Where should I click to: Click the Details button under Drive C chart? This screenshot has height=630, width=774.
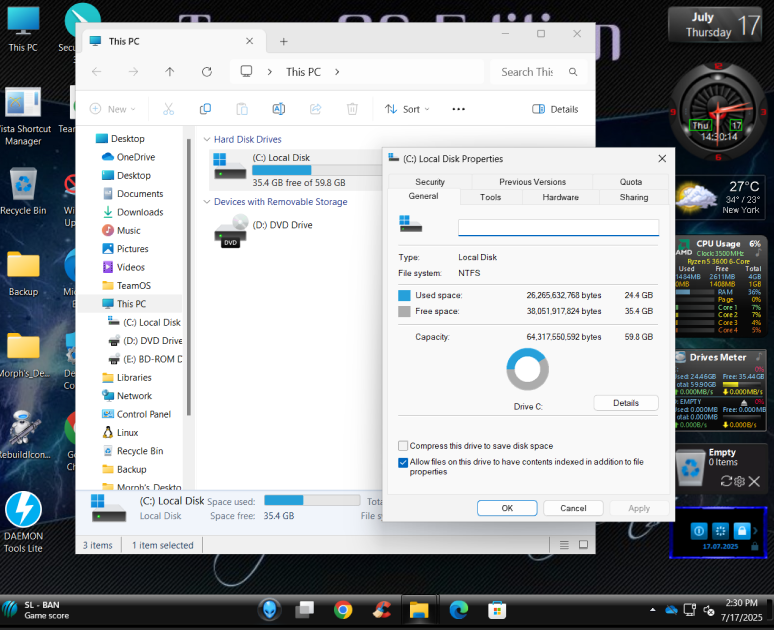(626, 403)
